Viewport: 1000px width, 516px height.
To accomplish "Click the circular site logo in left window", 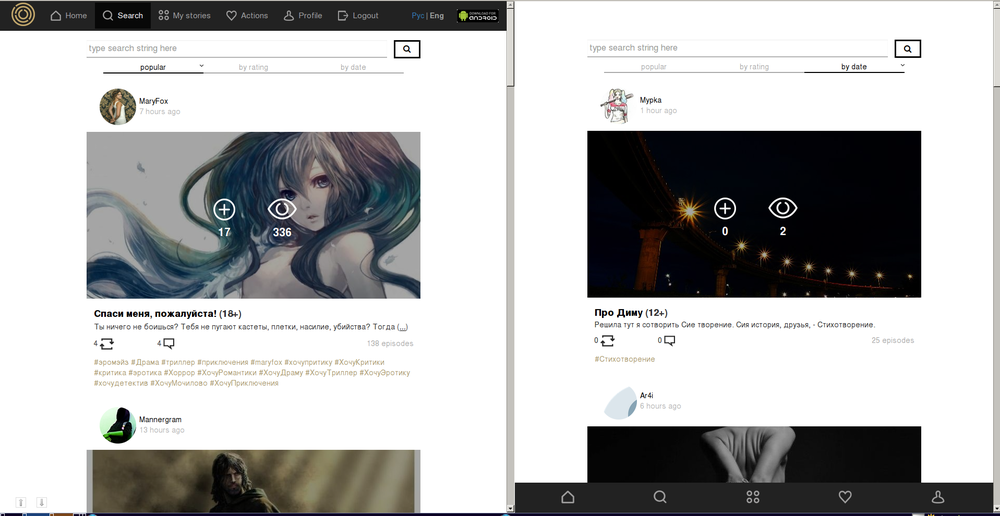I will 24,15.
